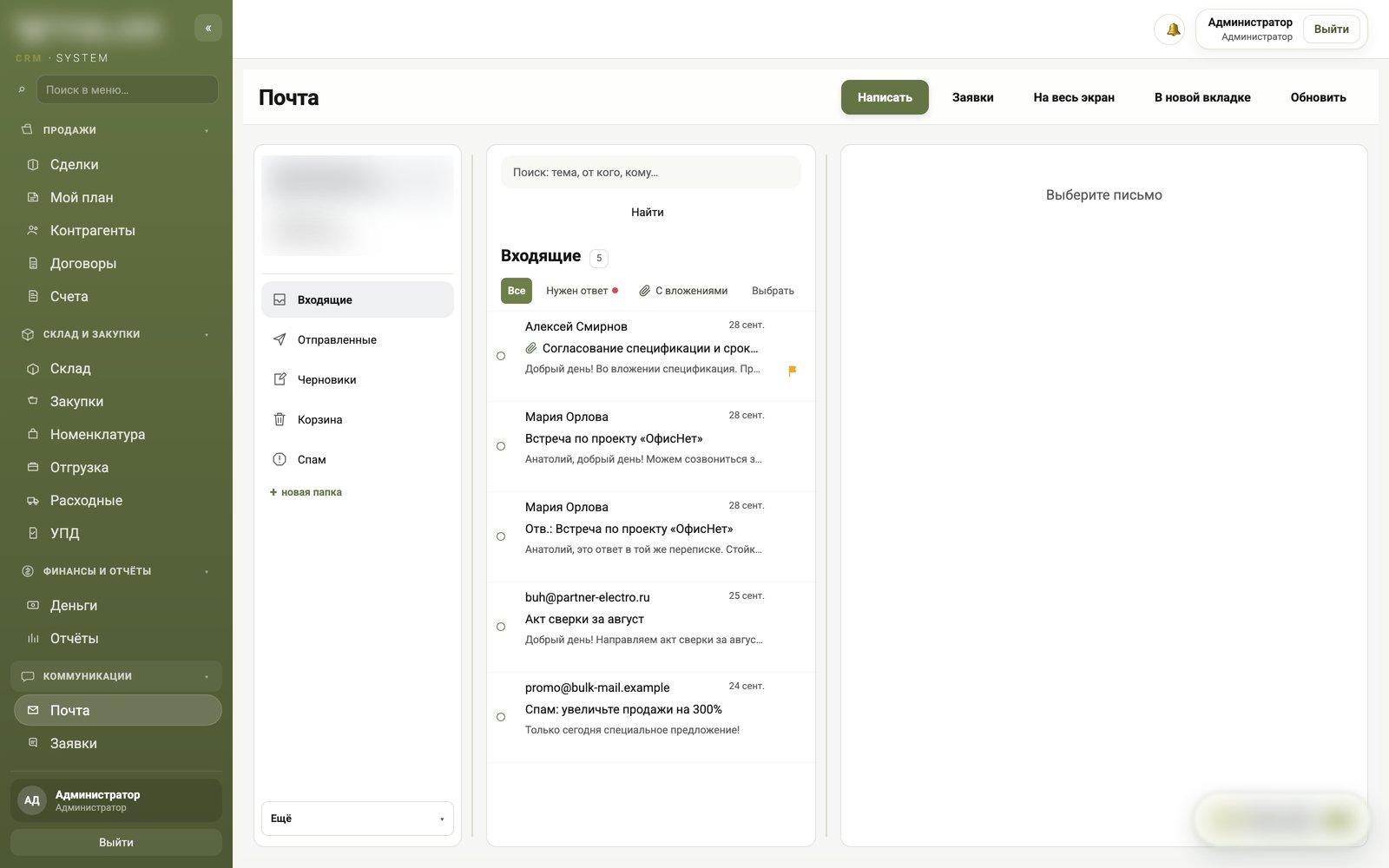The height and width of the screenshot is (868, 1389).
Task: Click the Spam folder warning icon
Action: click(x=280, y=459)
